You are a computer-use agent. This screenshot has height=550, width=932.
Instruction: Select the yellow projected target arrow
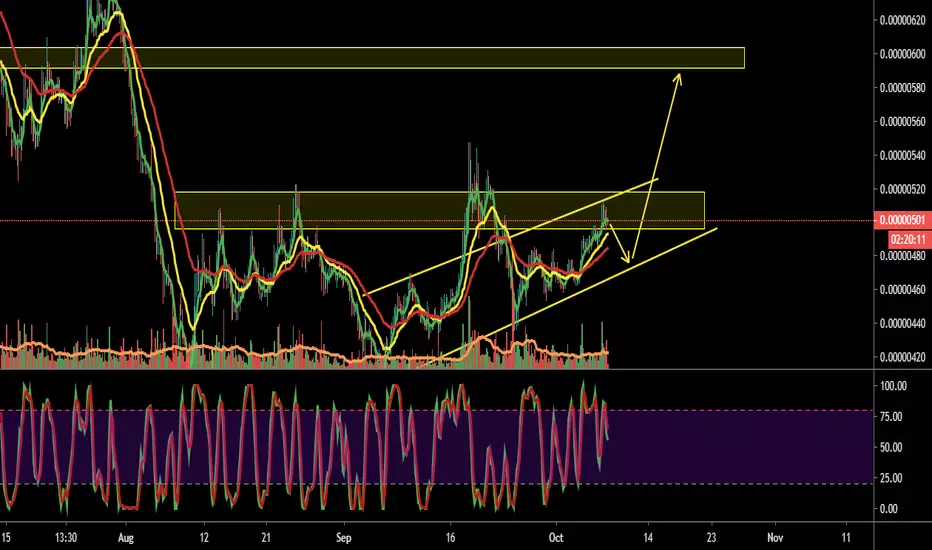pyautogui.click(x=657, y=166)
